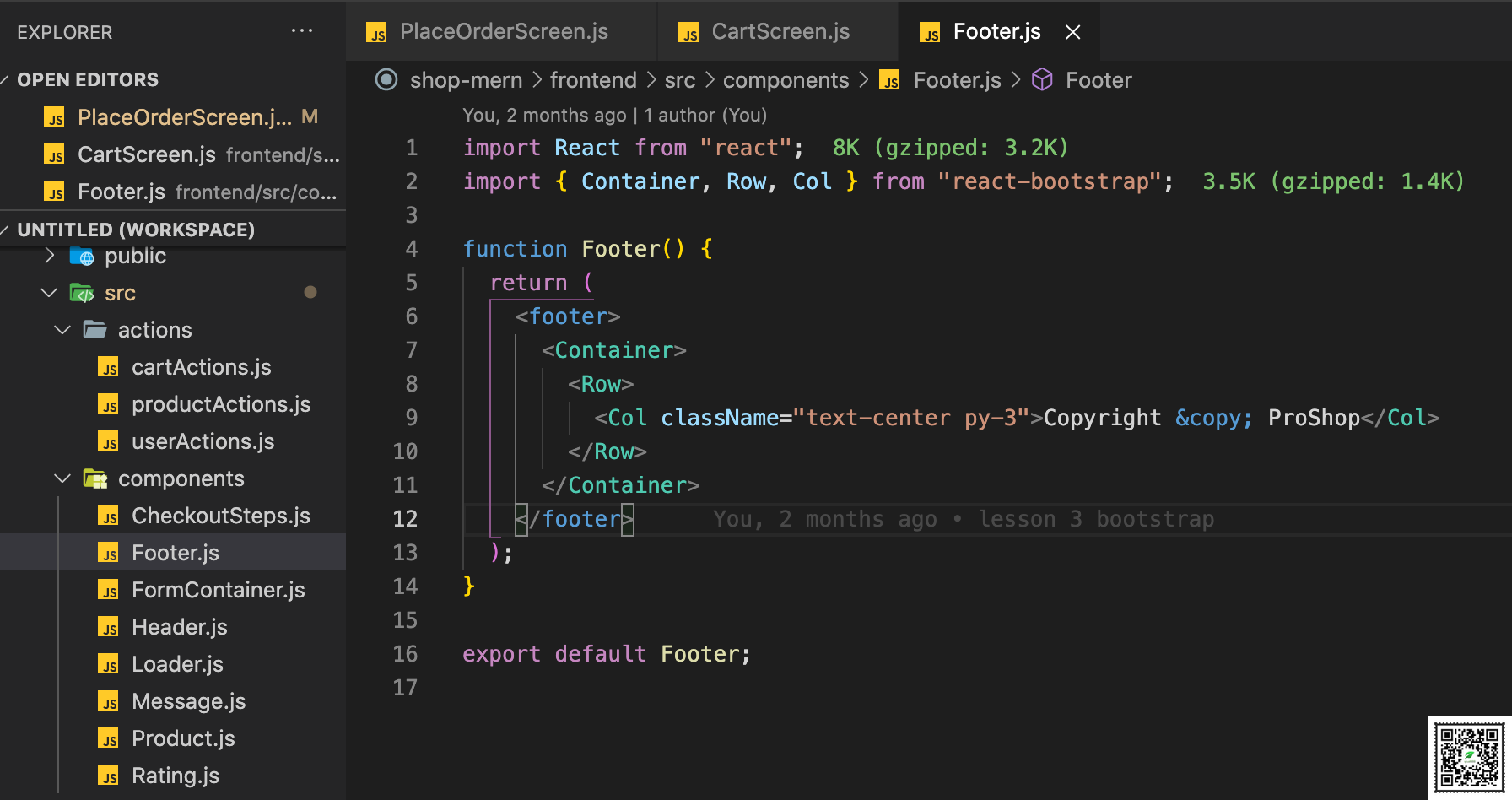Collapse the UNTITLED (WORKSPACE) section
Viewport: 1512px width, 800px height.
tap(135, 230)
